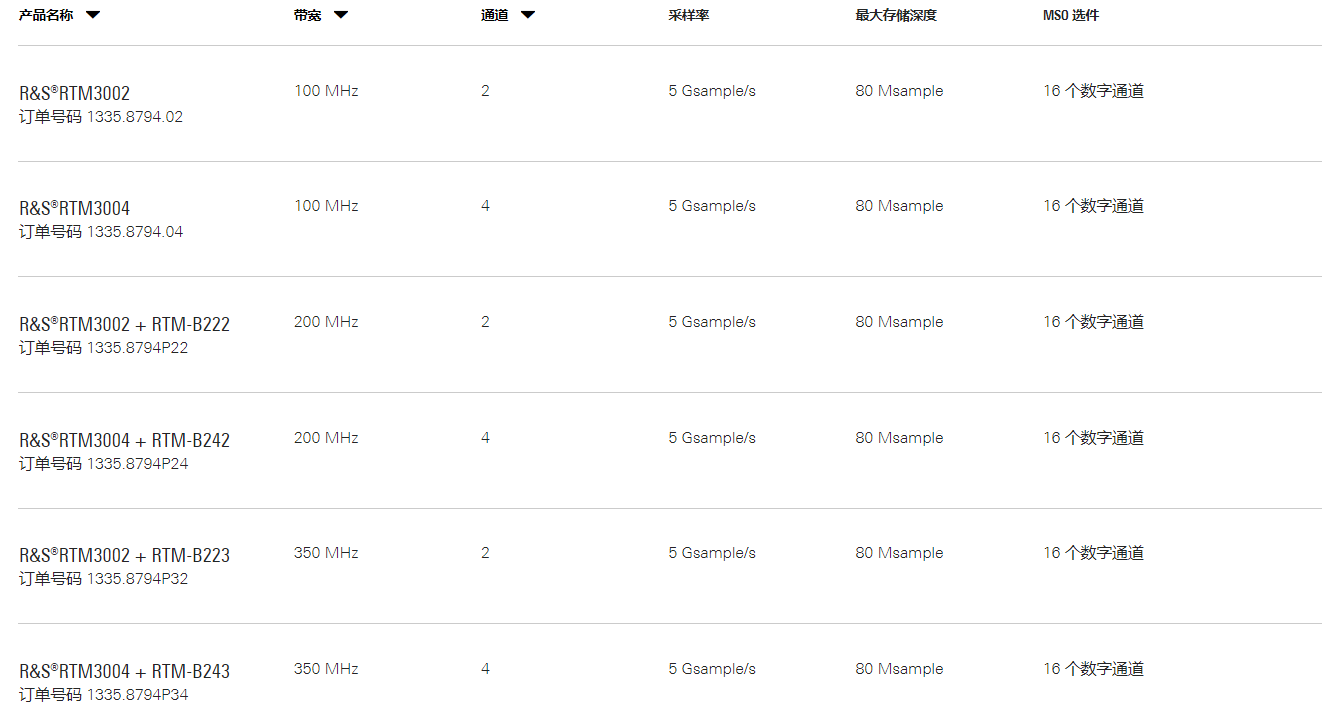Click sort arrow next to 通道
Image resolution: width=1322 pixels, height=728 pixels.
pos(528,15)
